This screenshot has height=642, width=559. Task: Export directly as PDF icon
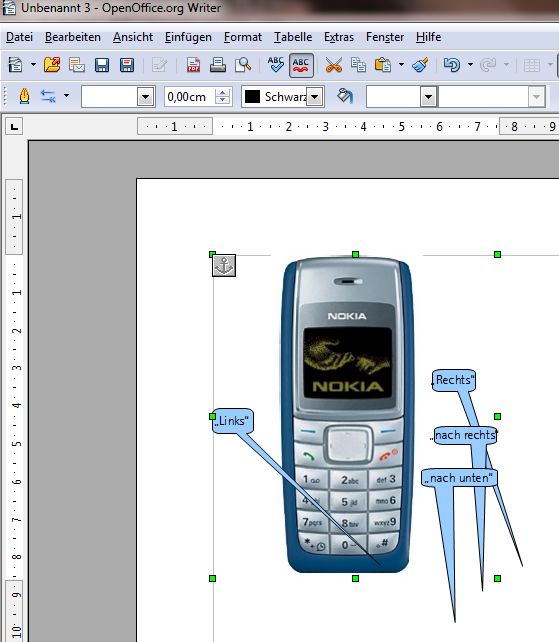coord(193,65)
